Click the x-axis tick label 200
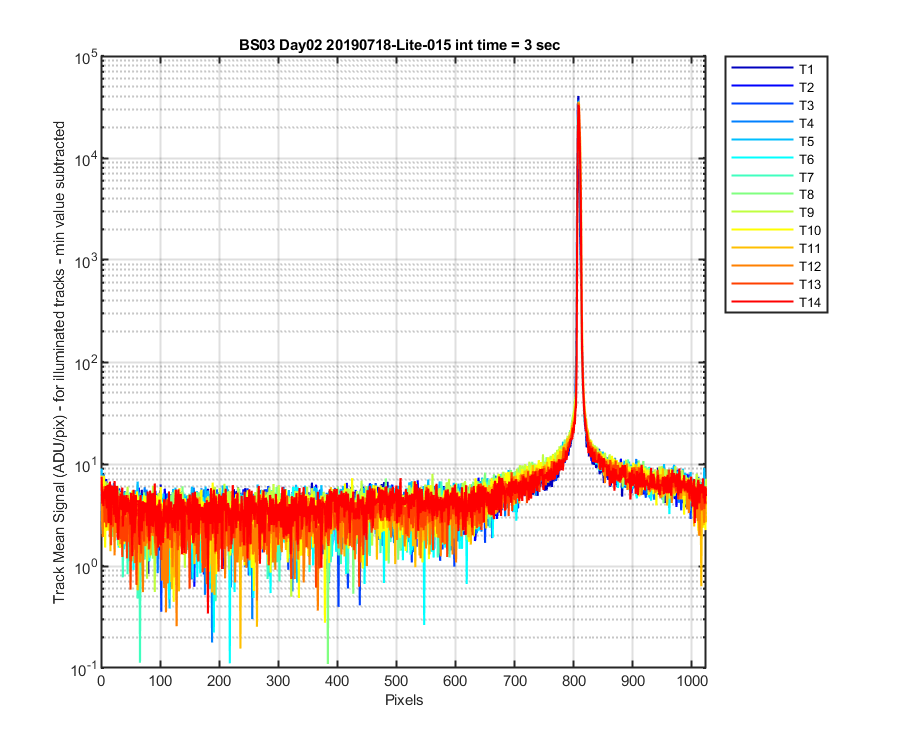Screen dimensions: 900x750 click(x=219, y=681)
